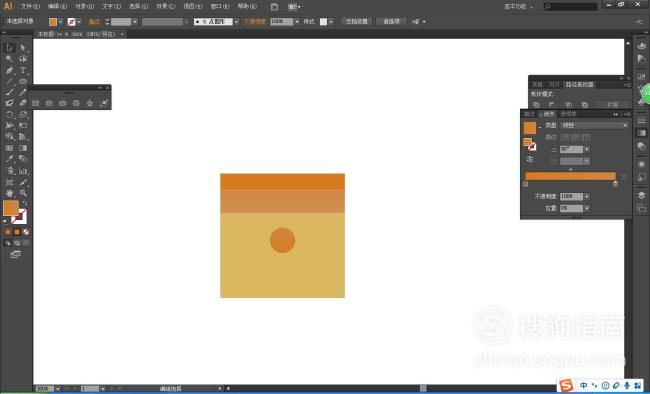Expand the opacity 100% dropdown in control bar
The image size is (650, 394).
click(x=297, y=22)
